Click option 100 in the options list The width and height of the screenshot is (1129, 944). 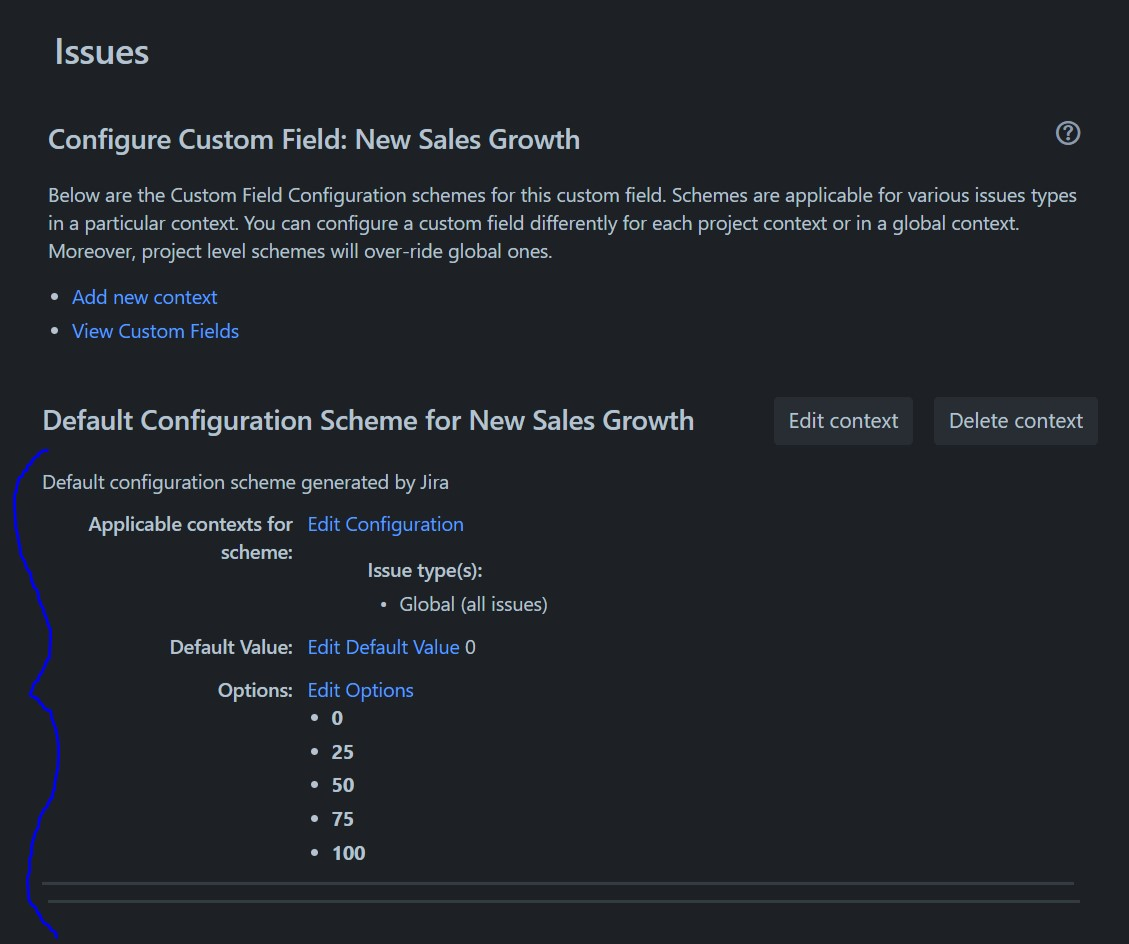(x=348, y=853)
